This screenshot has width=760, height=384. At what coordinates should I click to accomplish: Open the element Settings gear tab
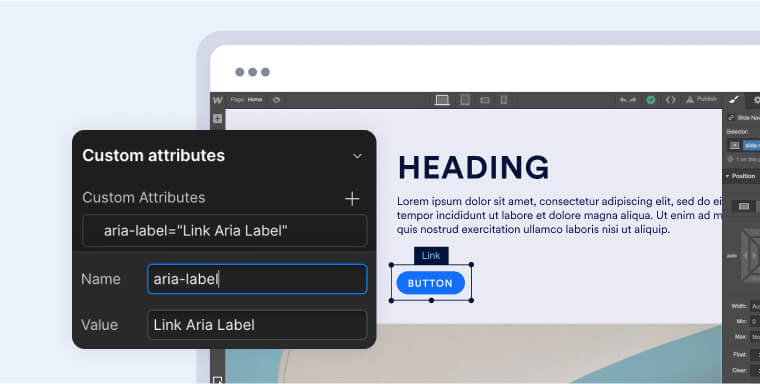pyautogui.click(x=756, y=100)
